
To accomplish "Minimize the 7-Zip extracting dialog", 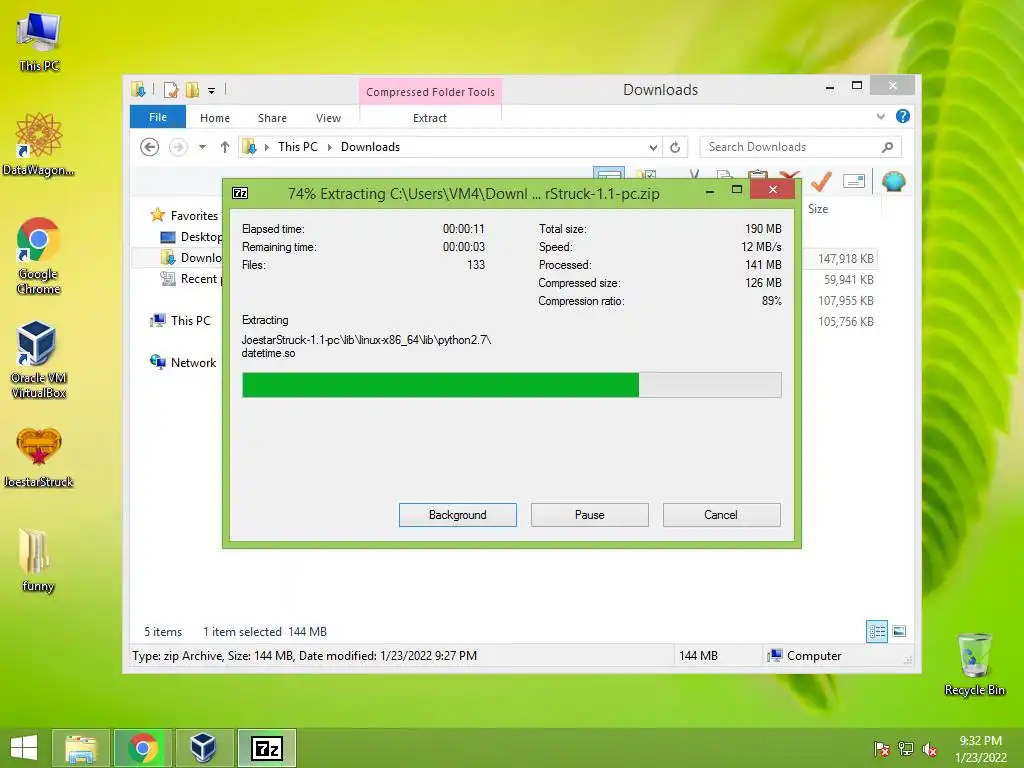I will coord(710,191).
